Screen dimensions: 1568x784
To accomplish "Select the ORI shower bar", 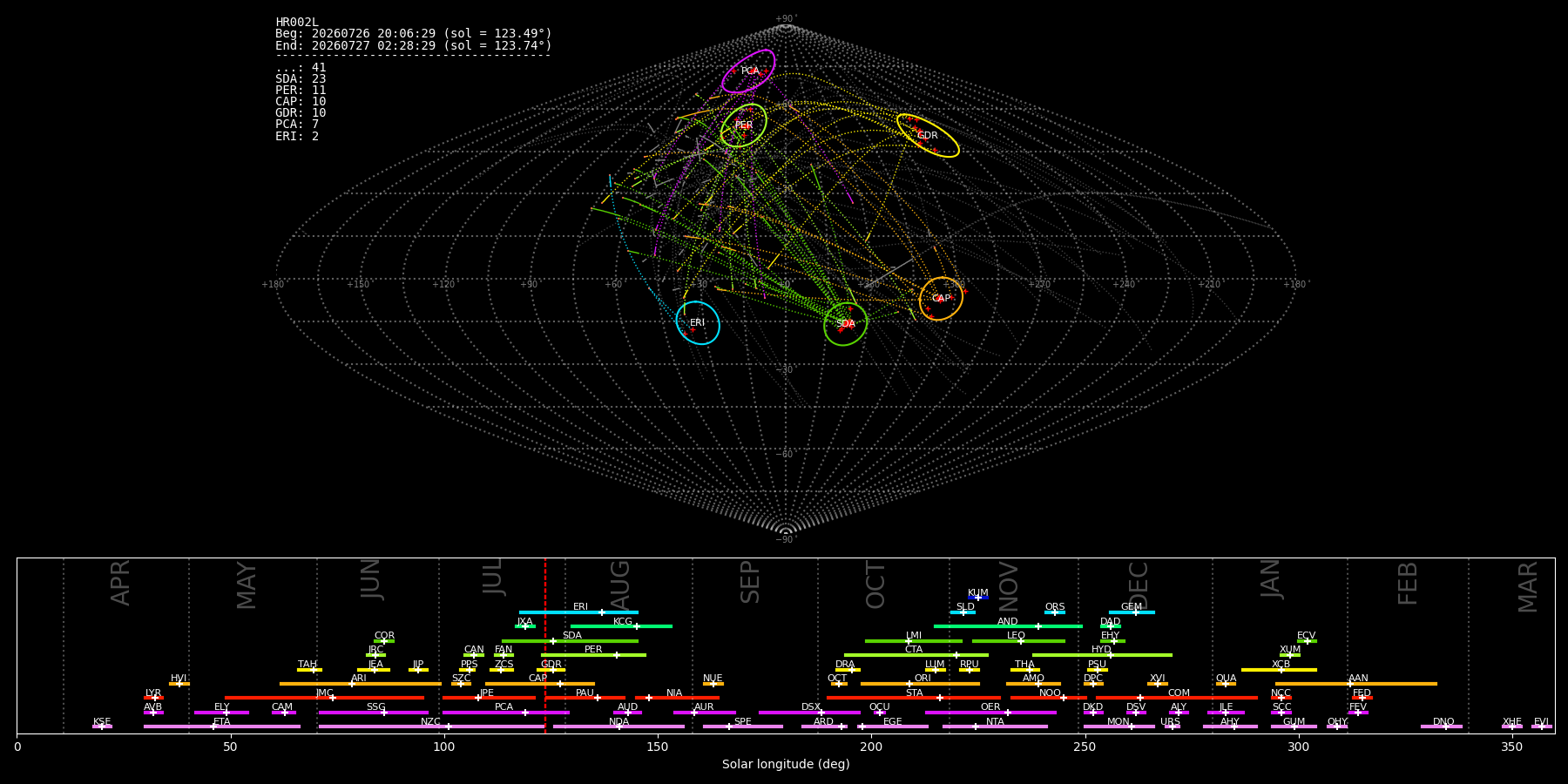I will [920, 684].
